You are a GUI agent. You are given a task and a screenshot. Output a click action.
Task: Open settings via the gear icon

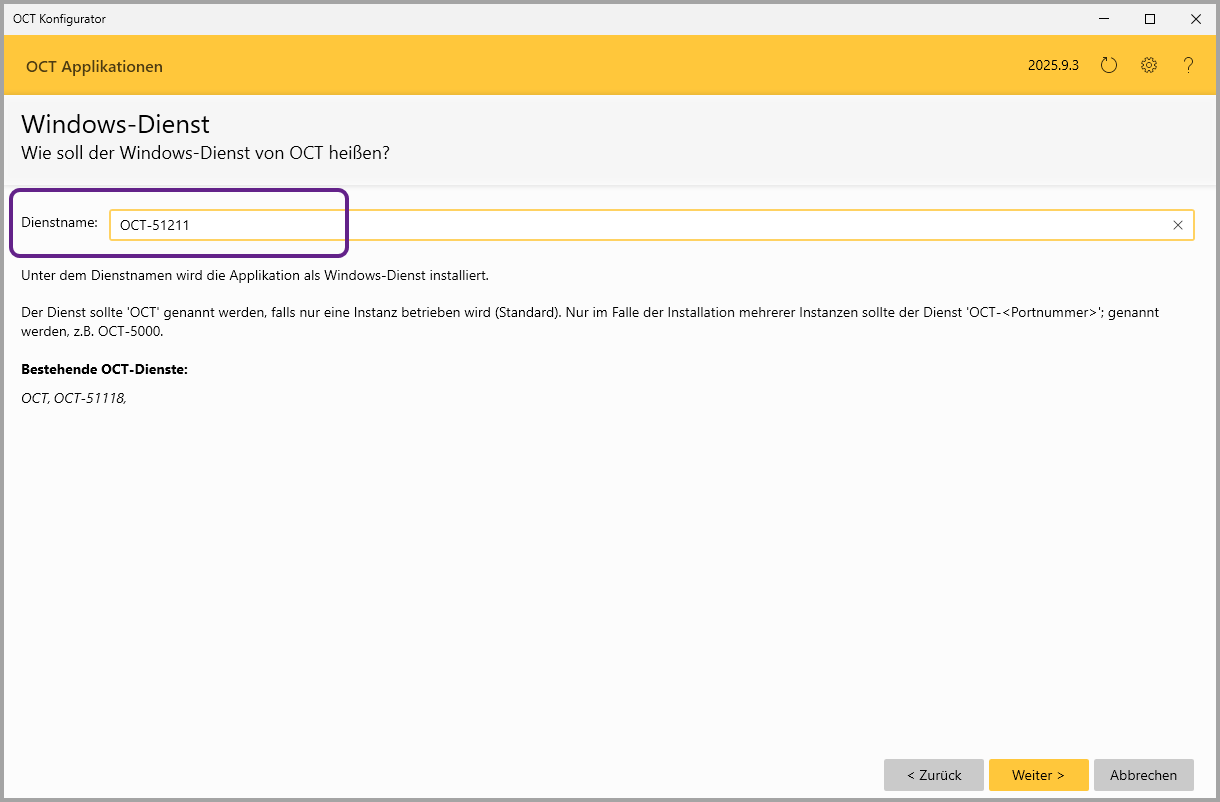1149,66
